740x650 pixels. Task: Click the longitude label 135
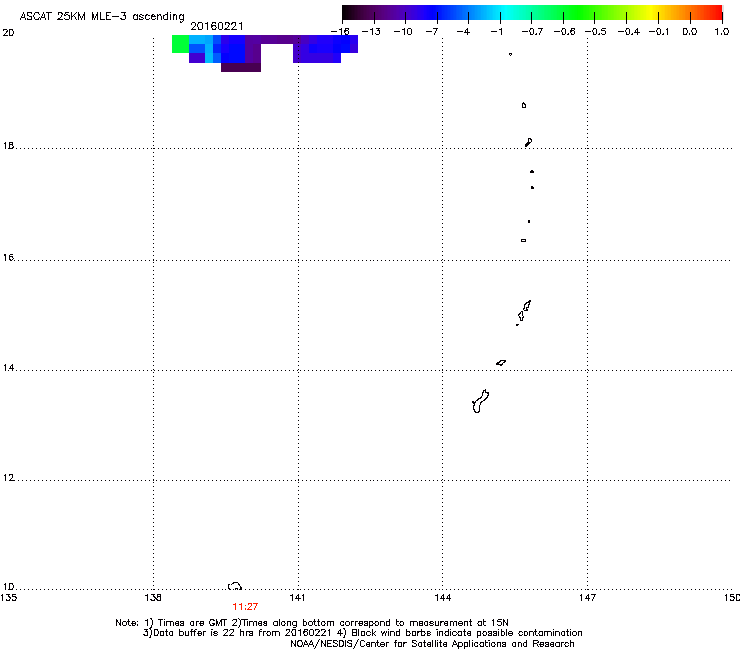click(x=8, y=598)
